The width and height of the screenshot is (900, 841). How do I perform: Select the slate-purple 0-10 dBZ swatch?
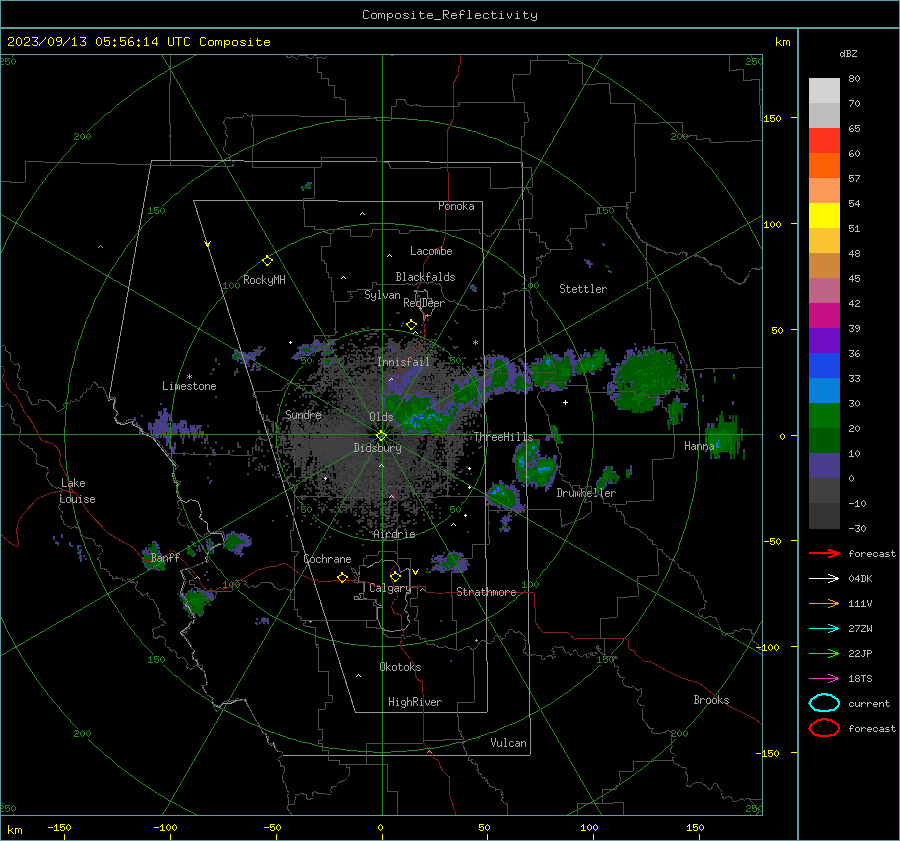(x=824, y=466)
